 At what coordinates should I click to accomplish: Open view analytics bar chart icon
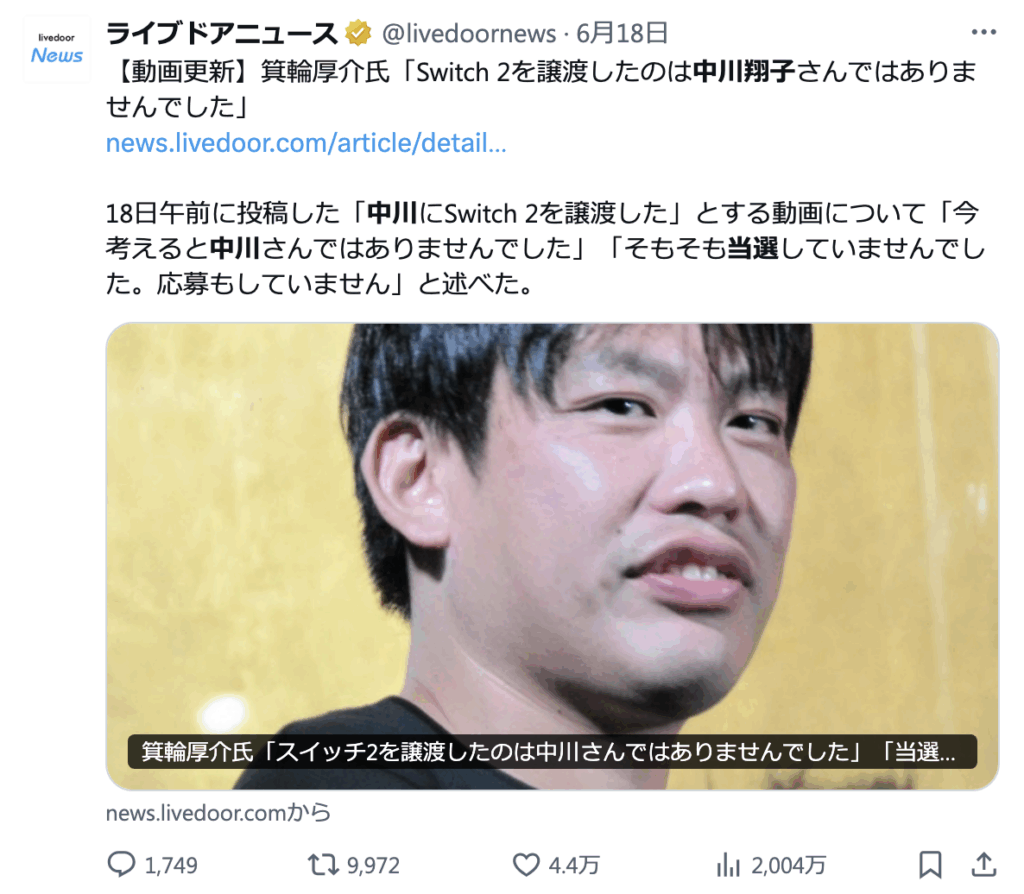(728, 865)
